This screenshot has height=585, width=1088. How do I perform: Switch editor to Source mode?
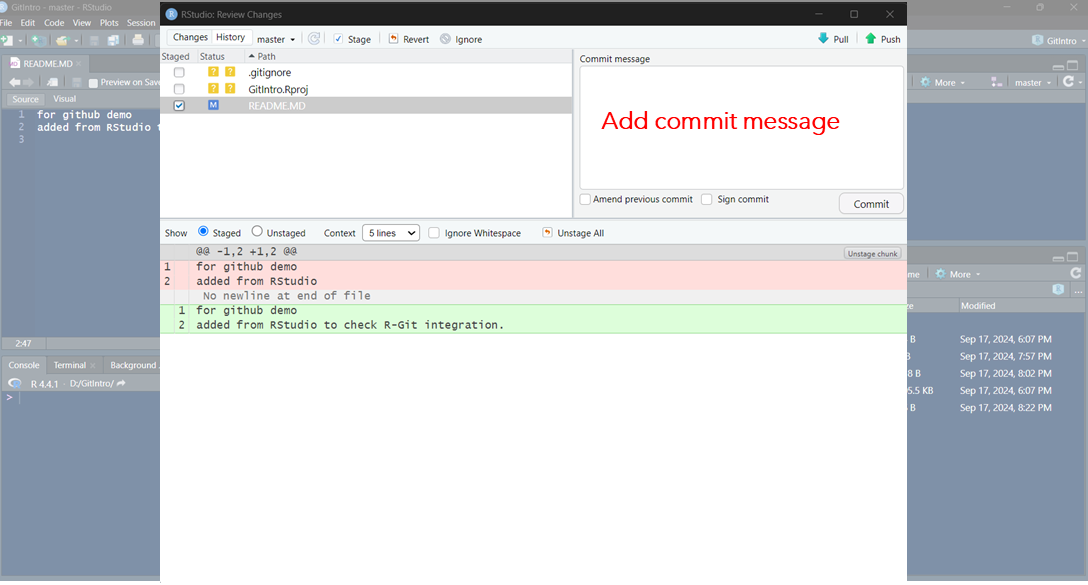[x=26, y=99]
